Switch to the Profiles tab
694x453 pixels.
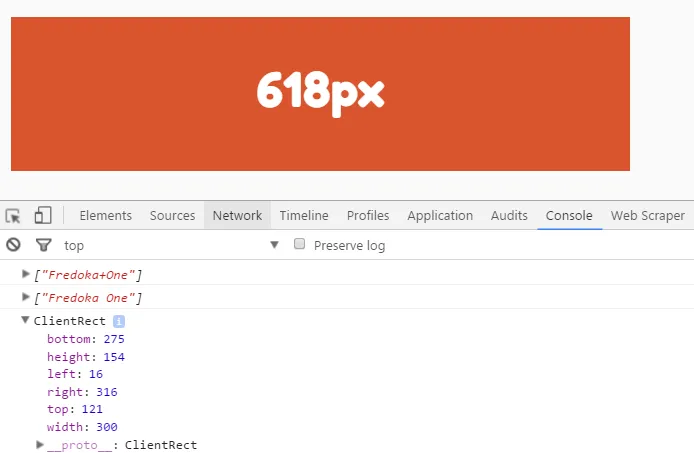(x=368, y=216)
